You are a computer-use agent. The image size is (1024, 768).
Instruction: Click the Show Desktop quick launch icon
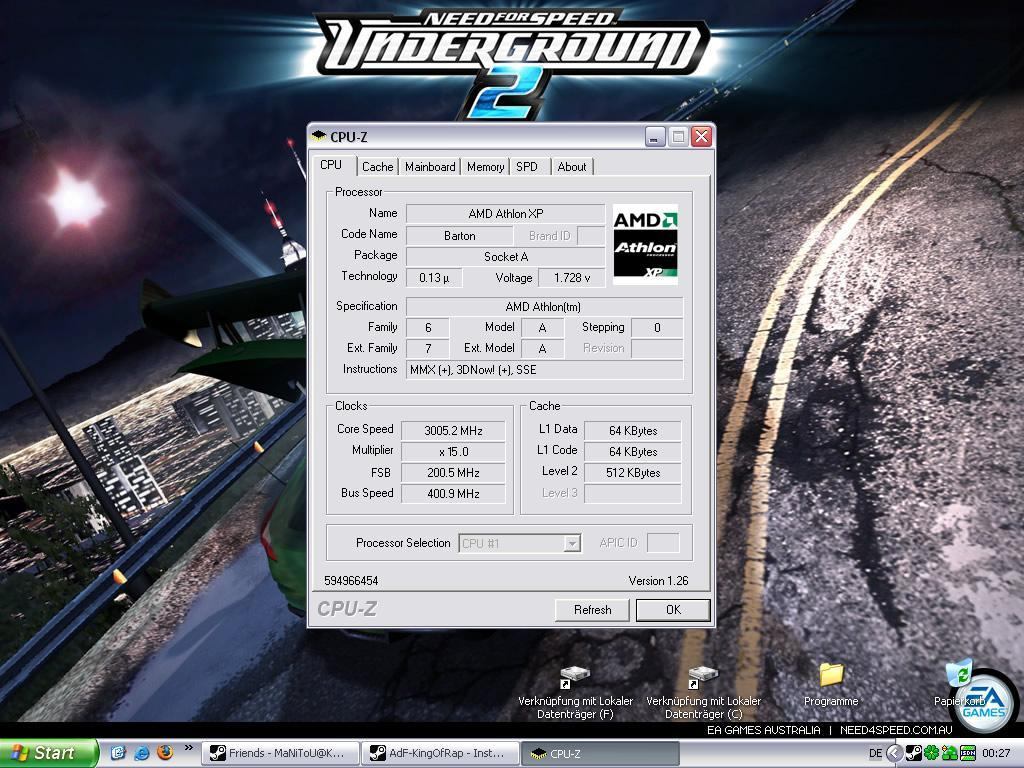pos(118,753)
